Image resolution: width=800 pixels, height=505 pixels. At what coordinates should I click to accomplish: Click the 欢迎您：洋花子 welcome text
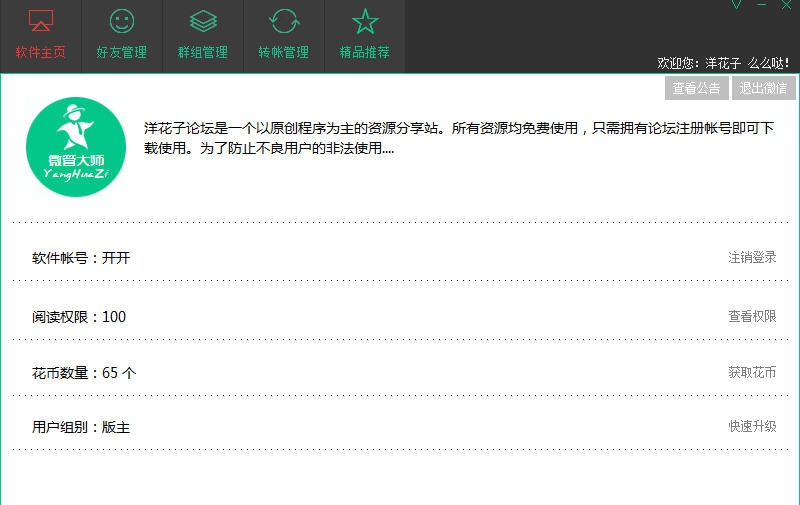coord(723,63)
